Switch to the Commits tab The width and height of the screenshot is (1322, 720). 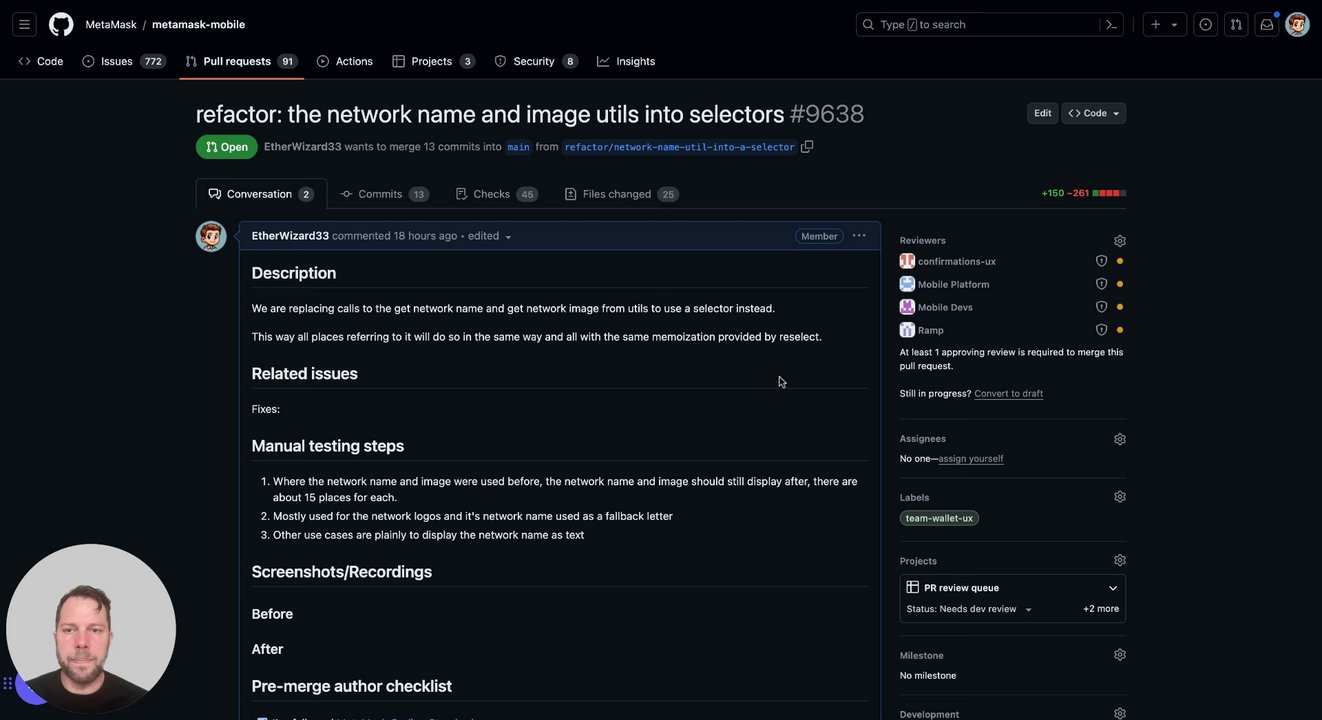point(384,194)
